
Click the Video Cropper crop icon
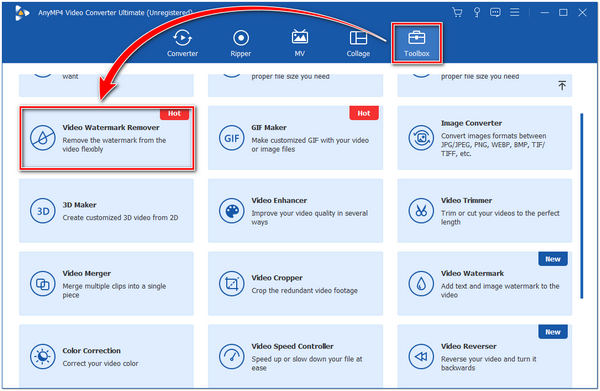232,284
